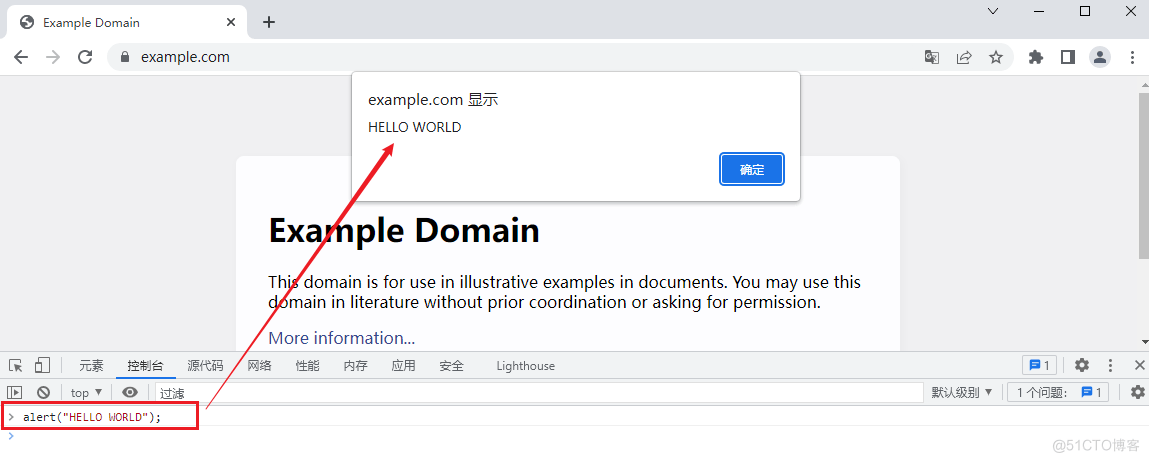Open the translate page icon

click(931, 57)
